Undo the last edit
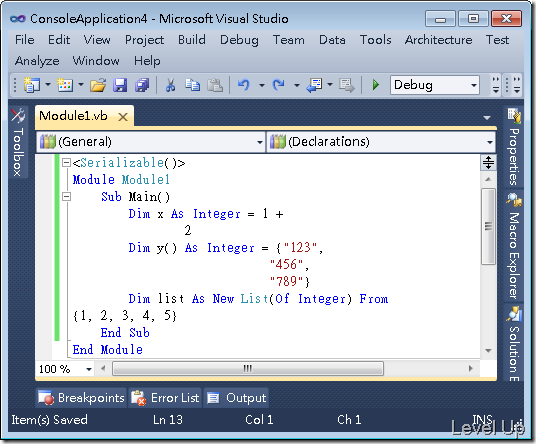This screenshot has width=536, height=444. [244, 85]
